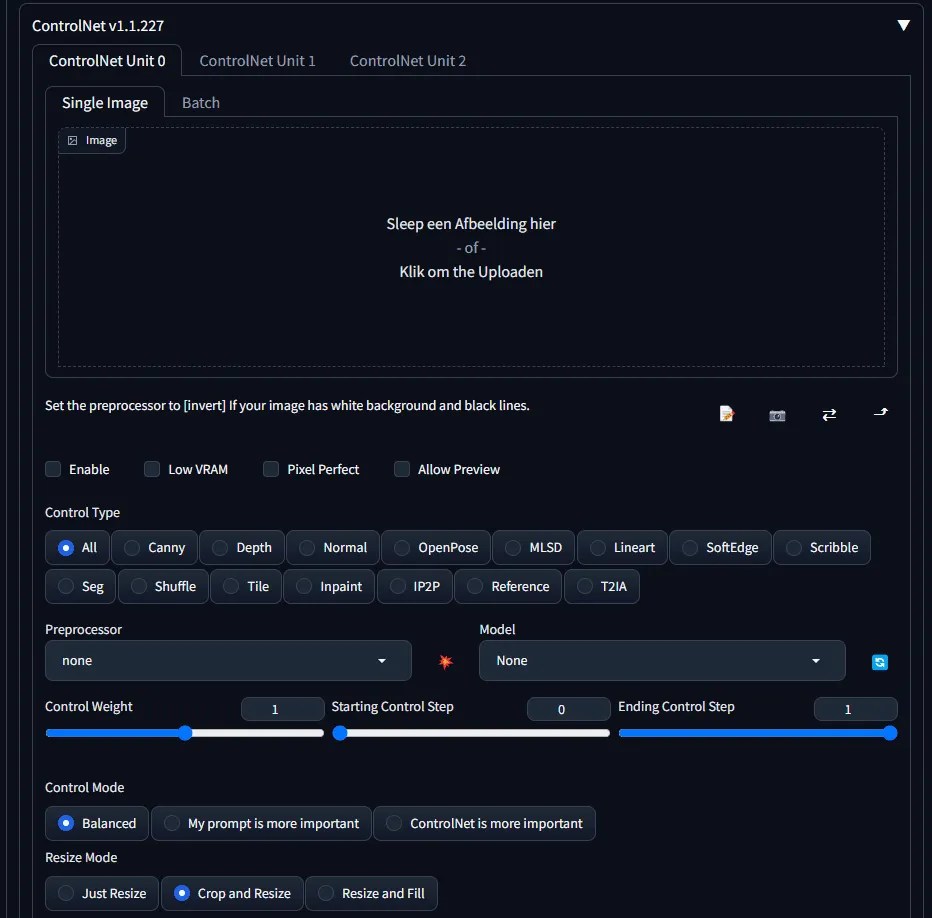Click the new canvas document icon

pyautogui.click(x=726, y=413)
